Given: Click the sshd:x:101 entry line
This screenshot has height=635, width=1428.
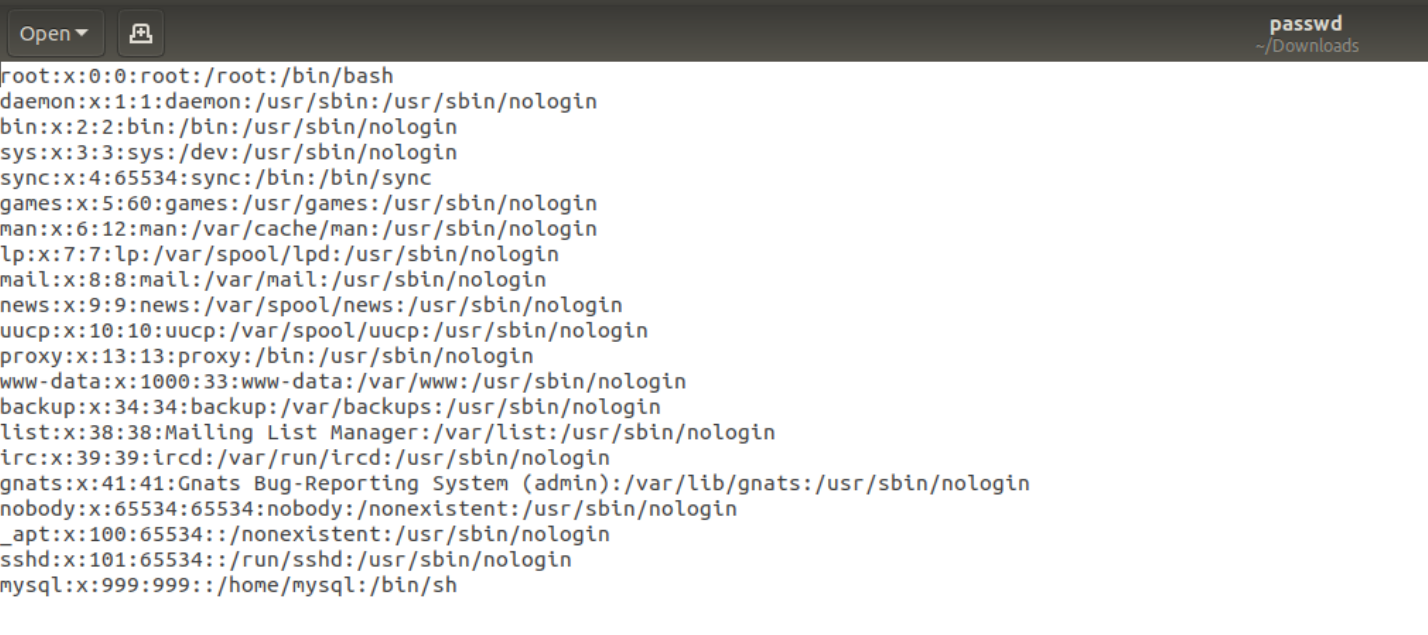Looking at the screenshot, I should (286, 560).
